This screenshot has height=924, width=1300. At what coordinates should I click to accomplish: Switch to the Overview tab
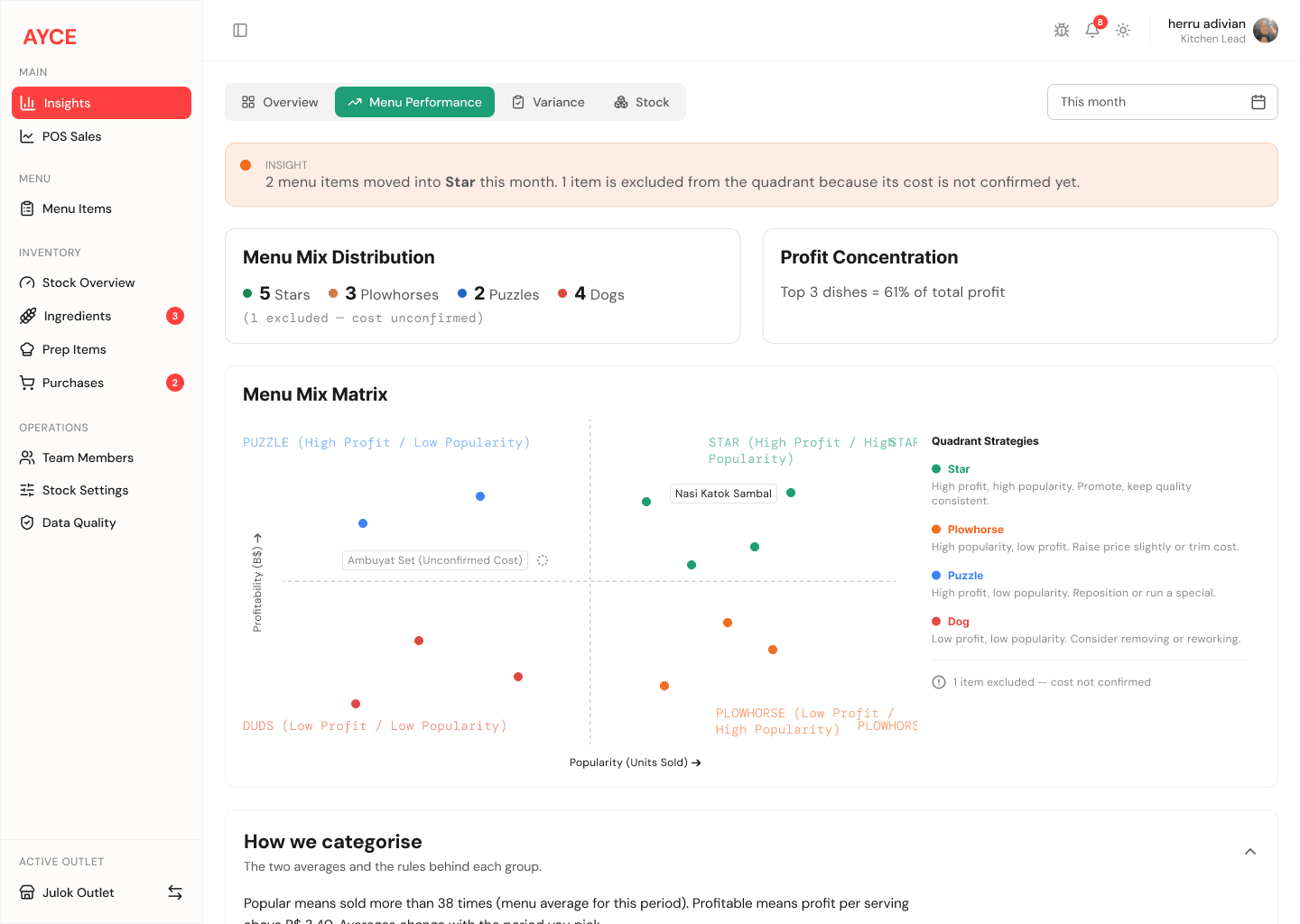pos(280,102)
